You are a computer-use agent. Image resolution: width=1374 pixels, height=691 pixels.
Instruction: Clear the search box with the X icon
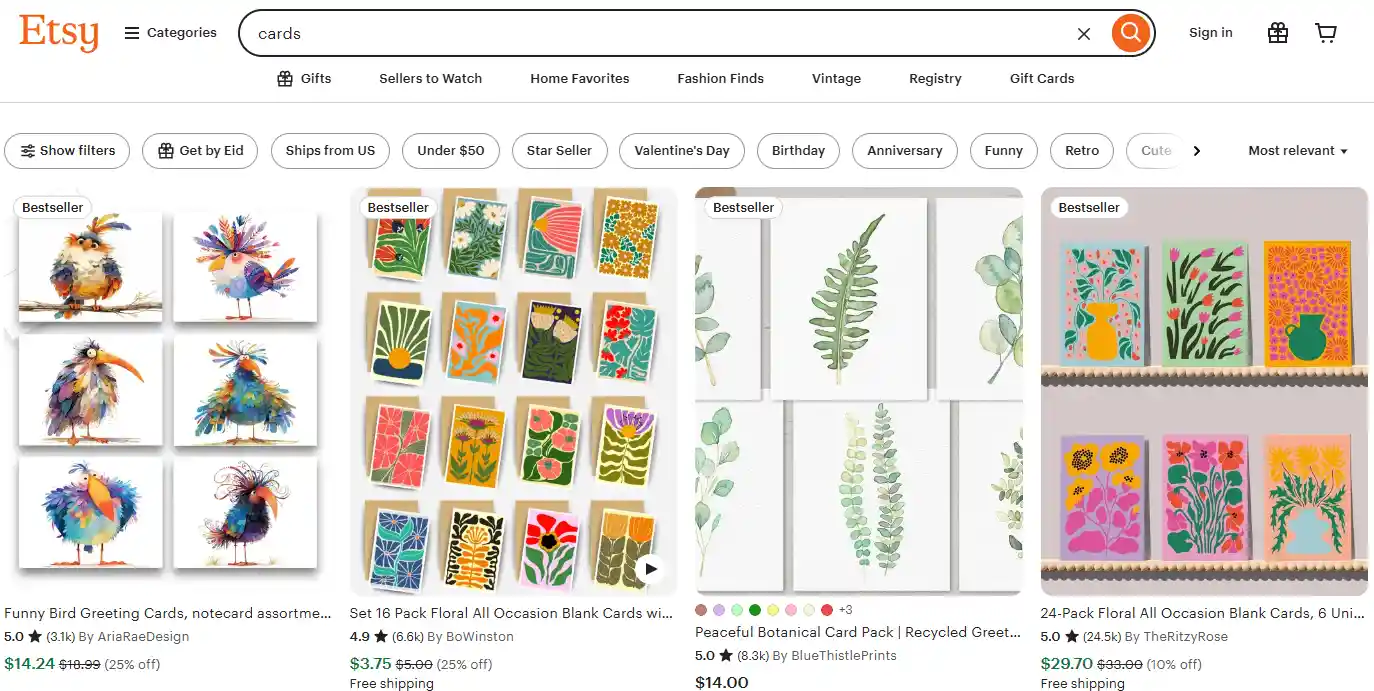coord(1083,34)
